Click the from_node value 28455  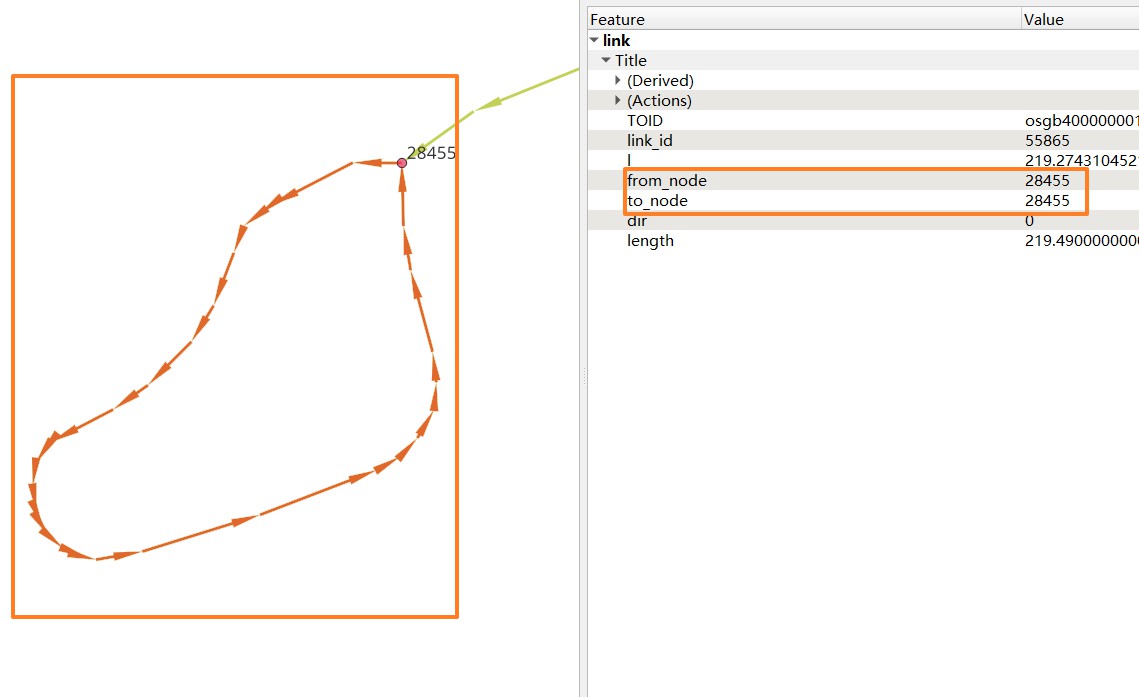coord(1047,181)
